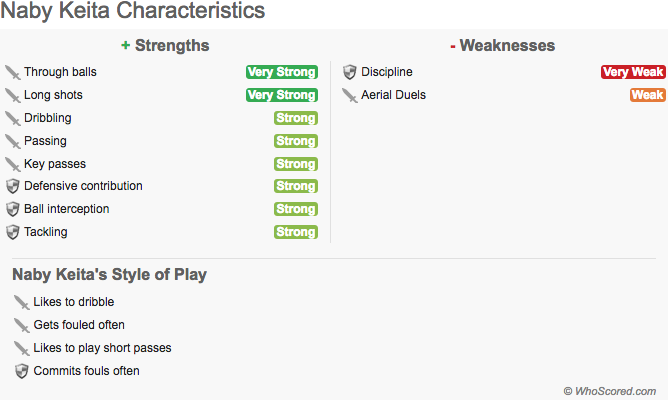668x400 pixels.
Task: Click the Weaknesses column heading
Action: [x=502, y=45]
